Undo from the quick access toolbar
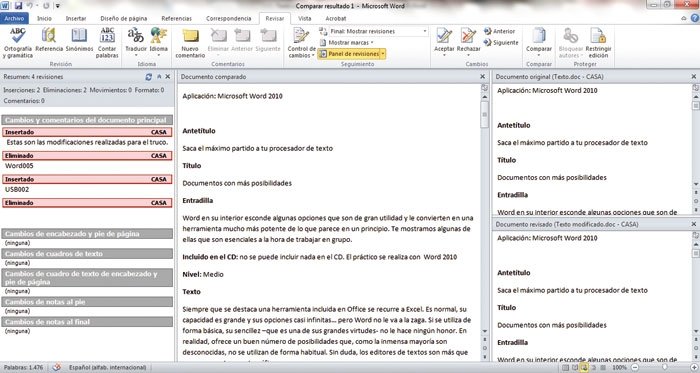This screenshot has width=700, height=373. (x=30, y=6)
